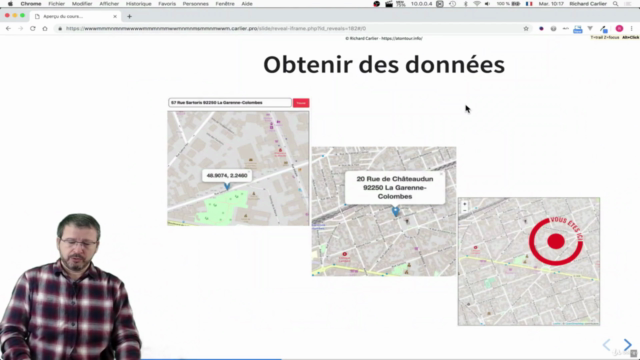
Task: Go back to the previous page
Action: point(8,29)
